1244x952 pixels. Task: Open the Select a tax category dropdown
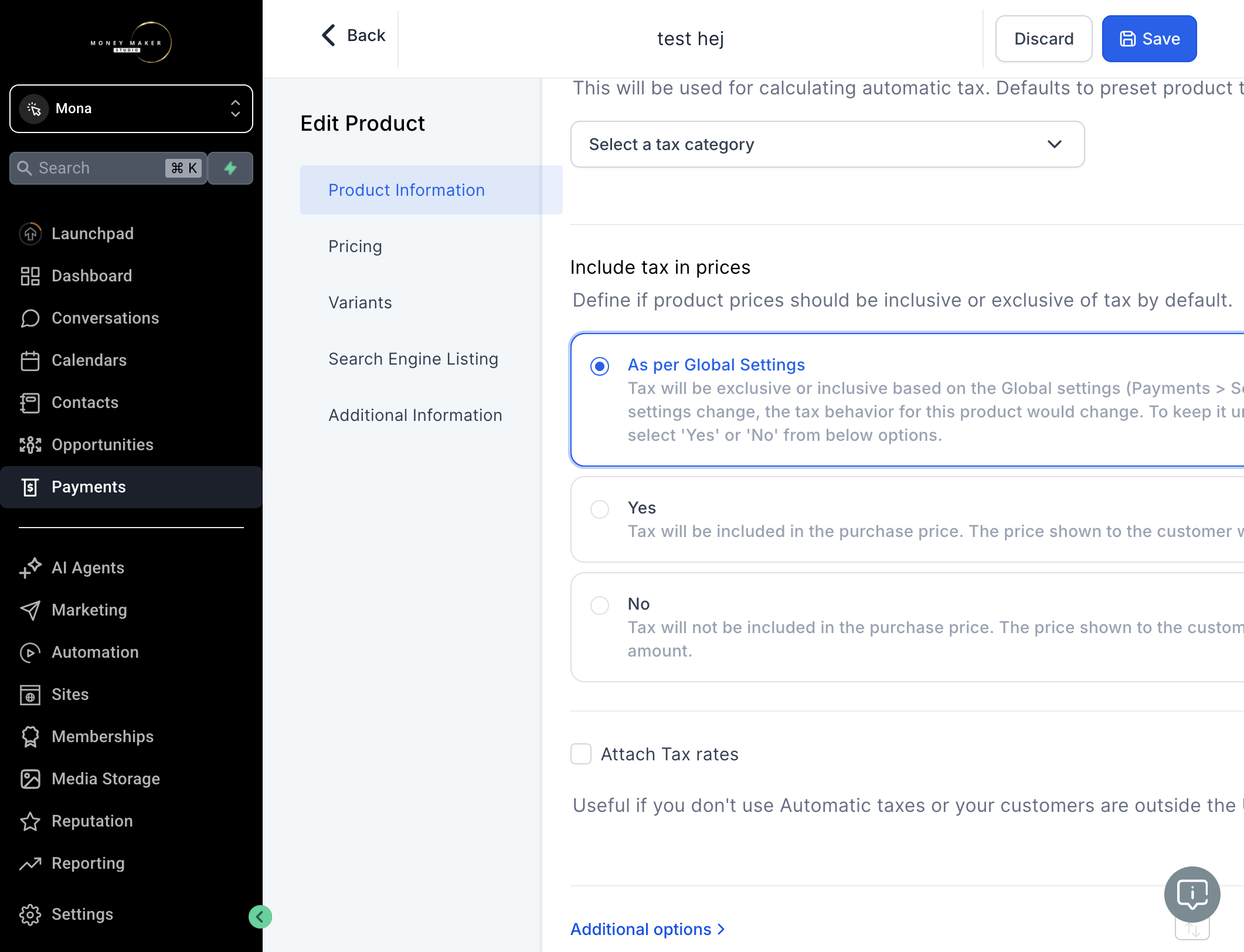pos(827,144)
